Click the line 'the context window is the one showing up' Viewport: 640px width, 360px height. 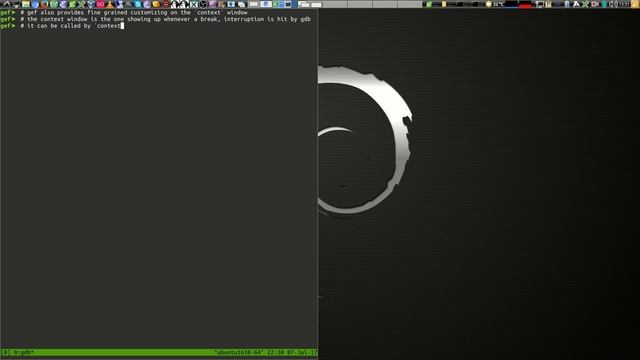point(165,19)
